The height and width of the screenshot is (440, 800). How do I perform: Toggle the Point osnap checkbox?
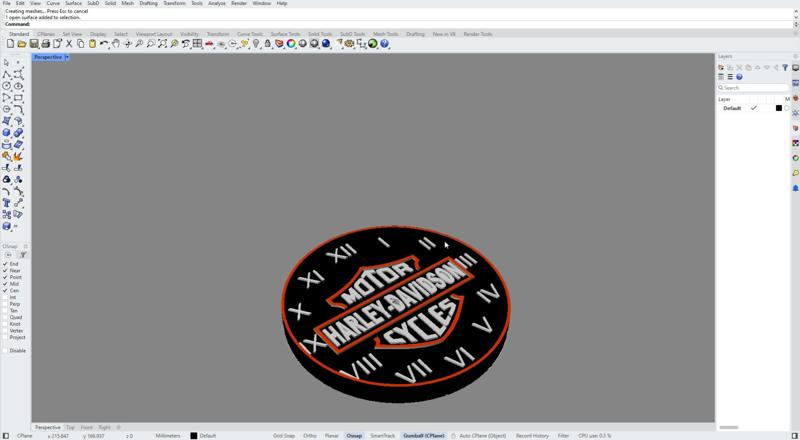coord(5,277)
